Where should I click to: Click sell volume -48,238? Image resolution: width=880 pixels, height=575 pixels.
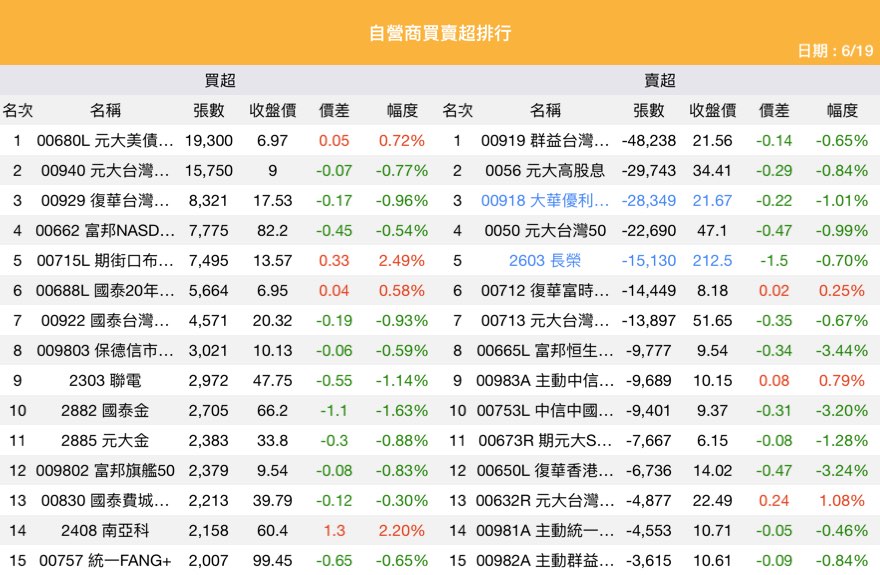pyautogui.click(x=649, y=140)
